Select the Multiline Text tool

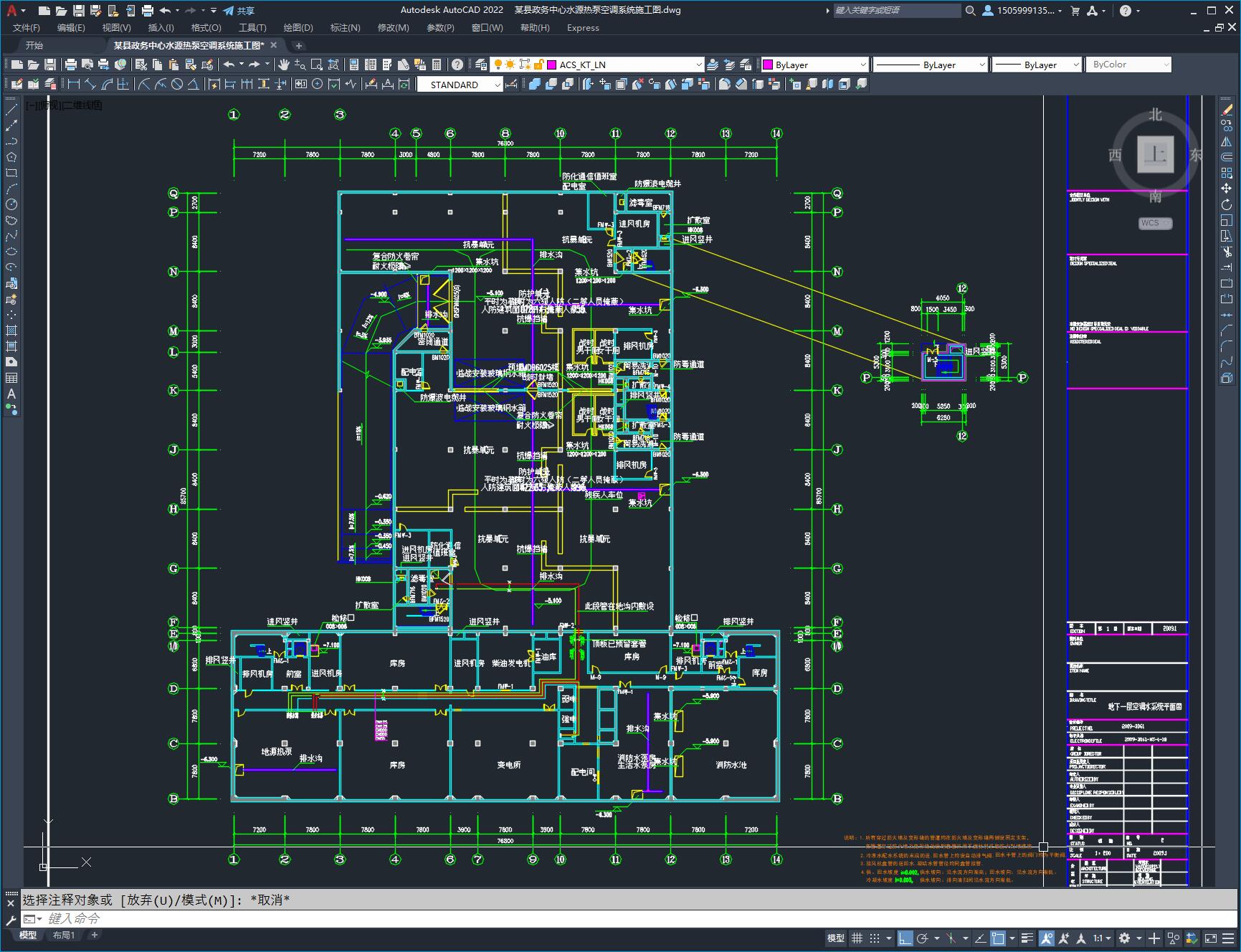11,394
